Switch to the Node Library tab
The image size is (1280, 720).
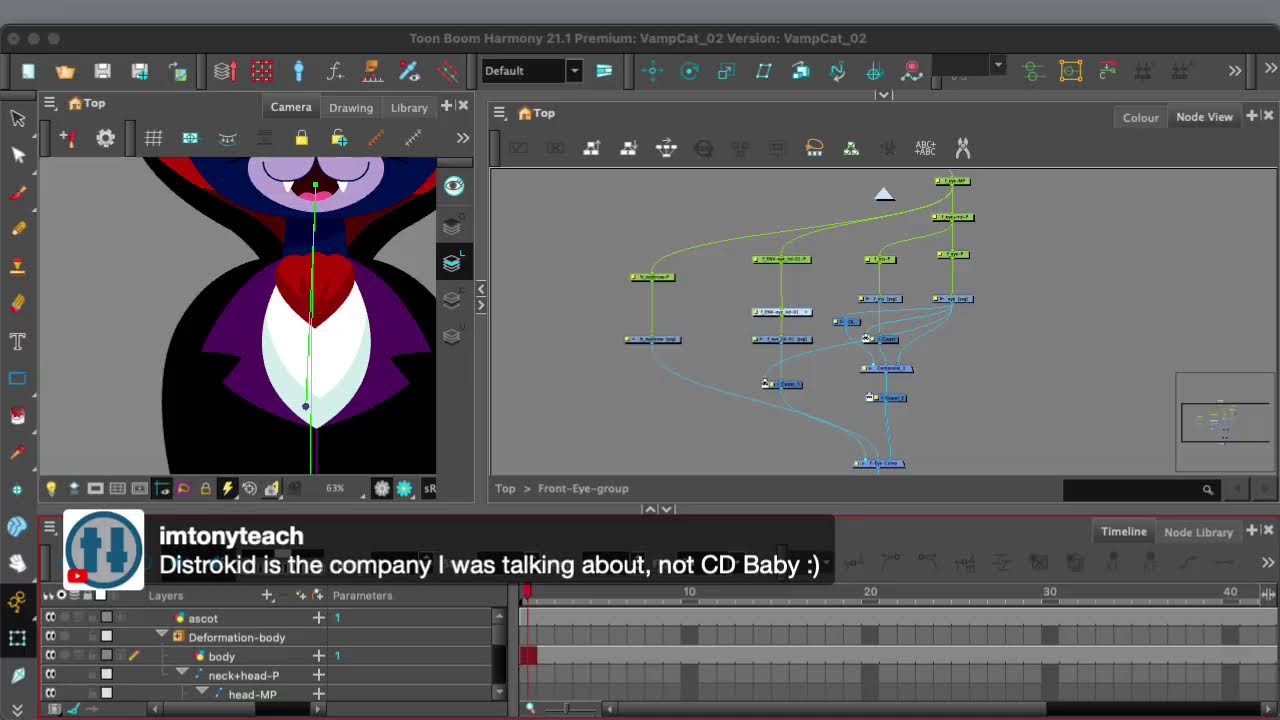click(x=1198, y=532)
